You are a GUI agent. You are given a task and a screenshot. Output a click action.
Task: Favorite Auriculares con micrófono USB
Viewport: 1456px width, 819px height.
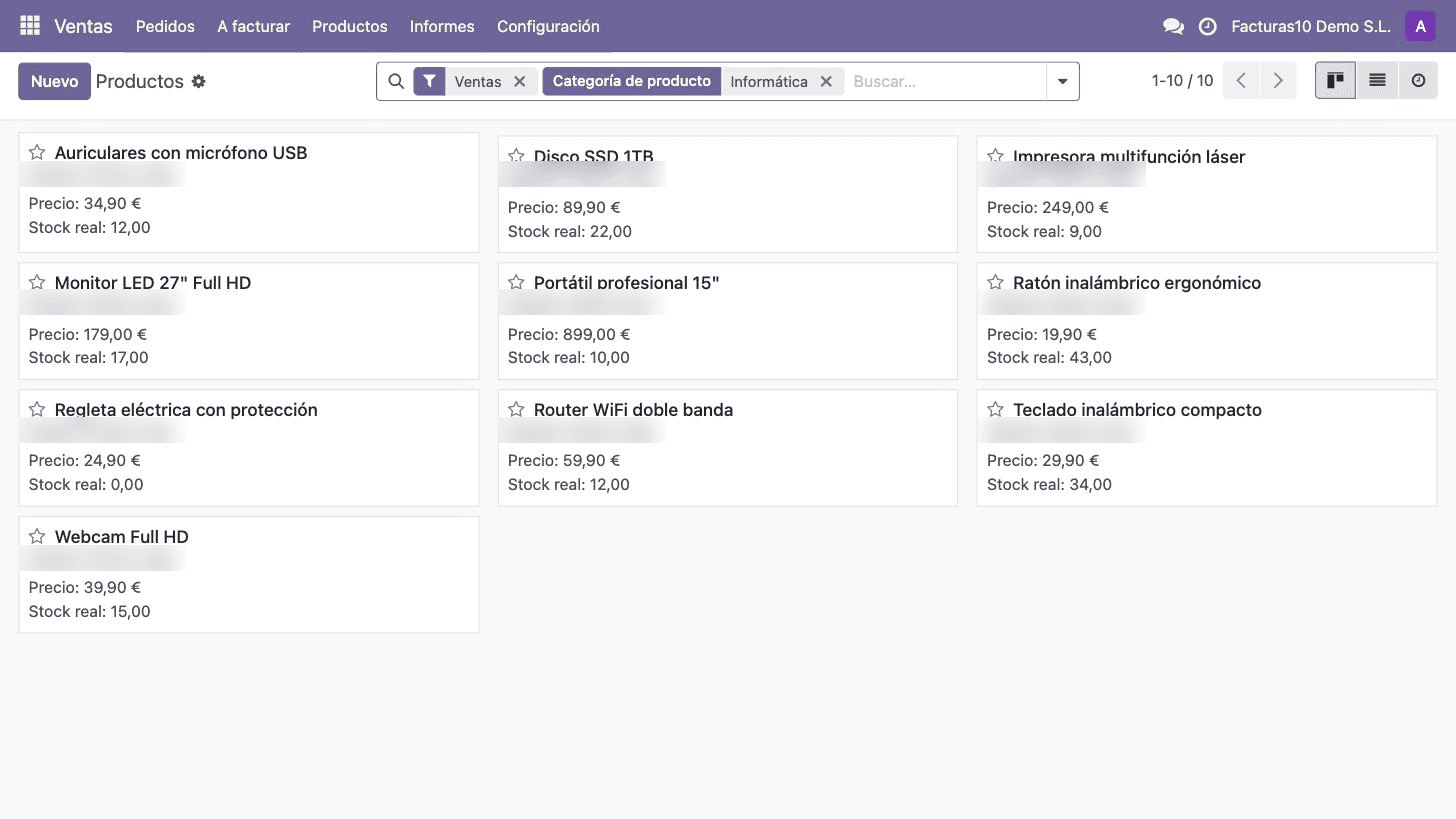tap(37, 152)
